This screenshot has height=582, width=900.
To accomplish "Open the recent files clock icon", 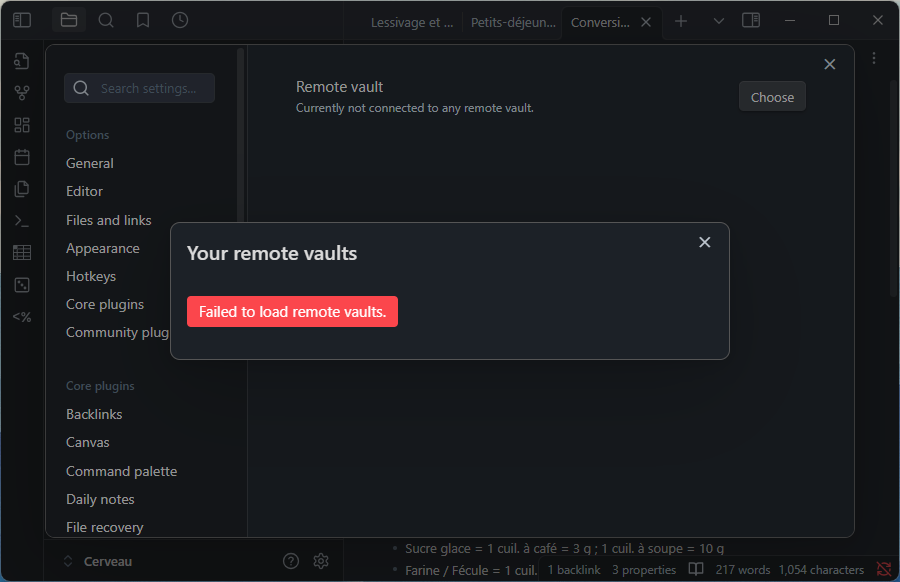I will point(180,20).
